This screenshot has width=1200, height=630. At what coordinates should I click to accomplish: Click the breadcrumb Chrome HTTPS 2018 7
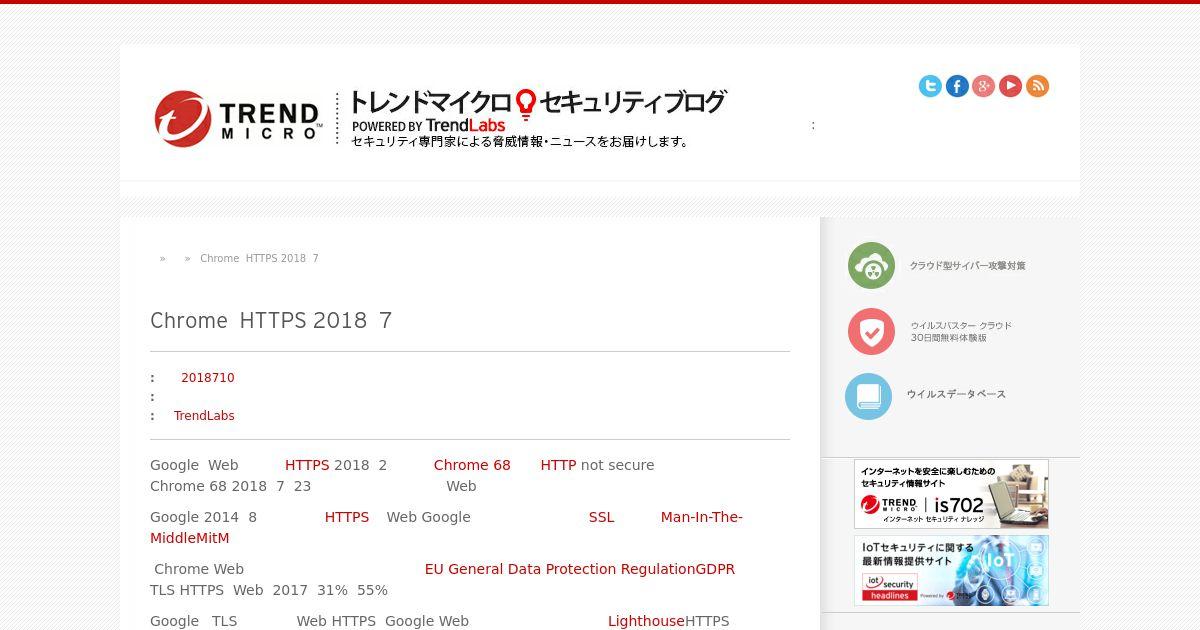point(259,258)
